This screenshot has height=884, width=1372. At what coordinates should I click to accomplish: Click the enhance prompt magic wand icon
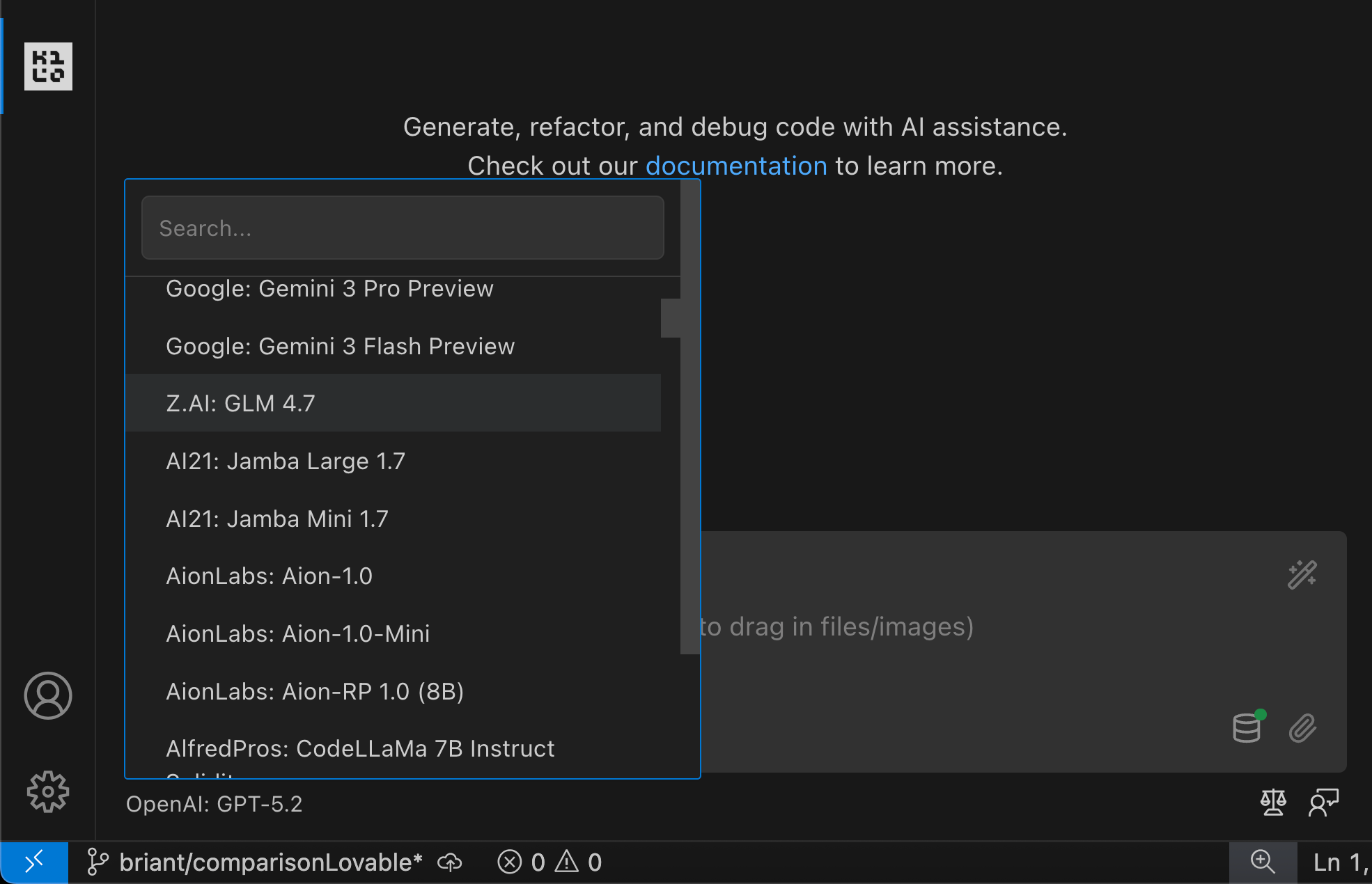point(1301,575)
